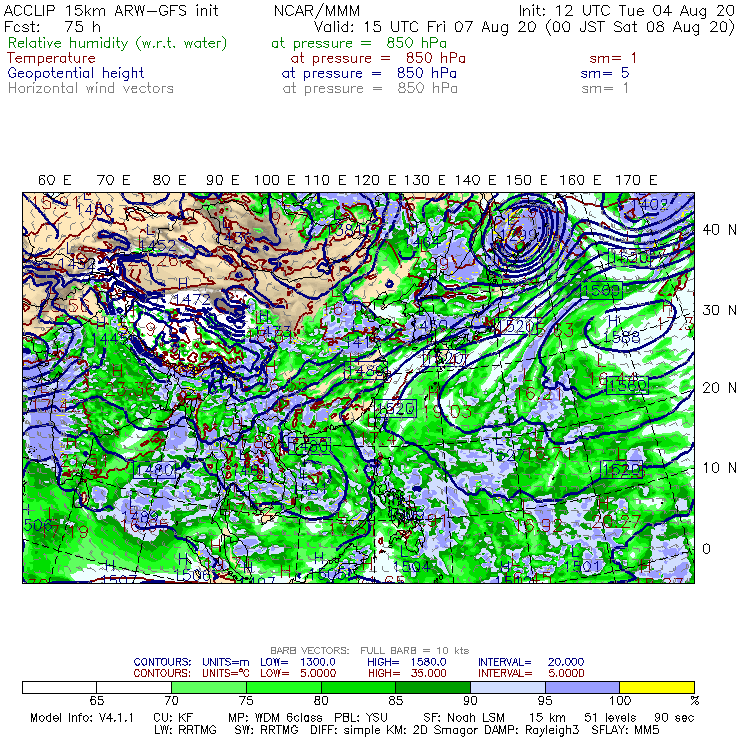
Task: Click the red 'LOW= 5.0000' legend value
Action: coord(298,673)
